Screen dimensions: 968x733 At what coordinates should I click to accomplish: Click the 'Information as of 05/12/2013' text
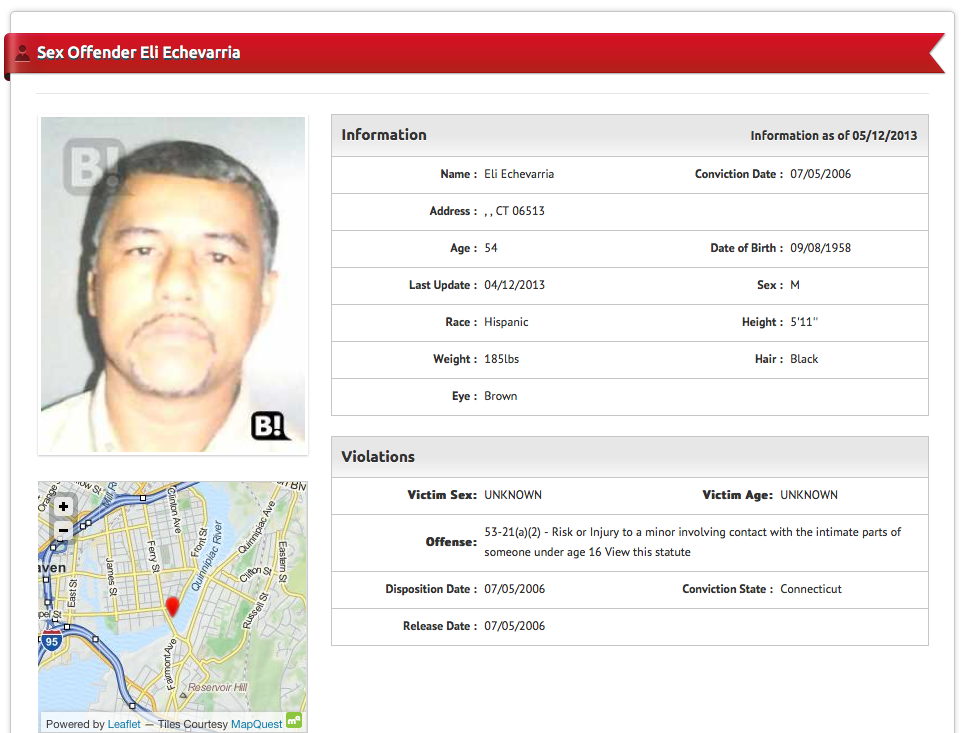point(833,136)
